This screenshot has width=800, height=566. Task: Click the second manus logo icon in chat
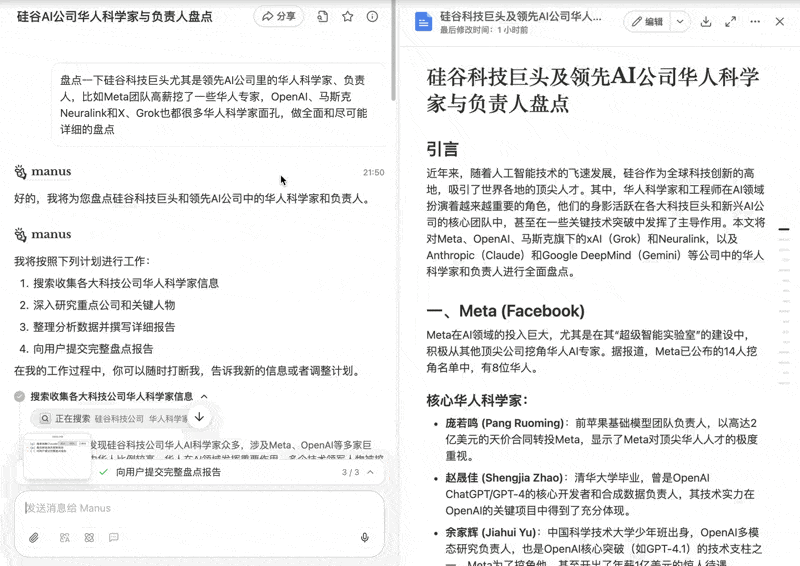pos(20,235)
